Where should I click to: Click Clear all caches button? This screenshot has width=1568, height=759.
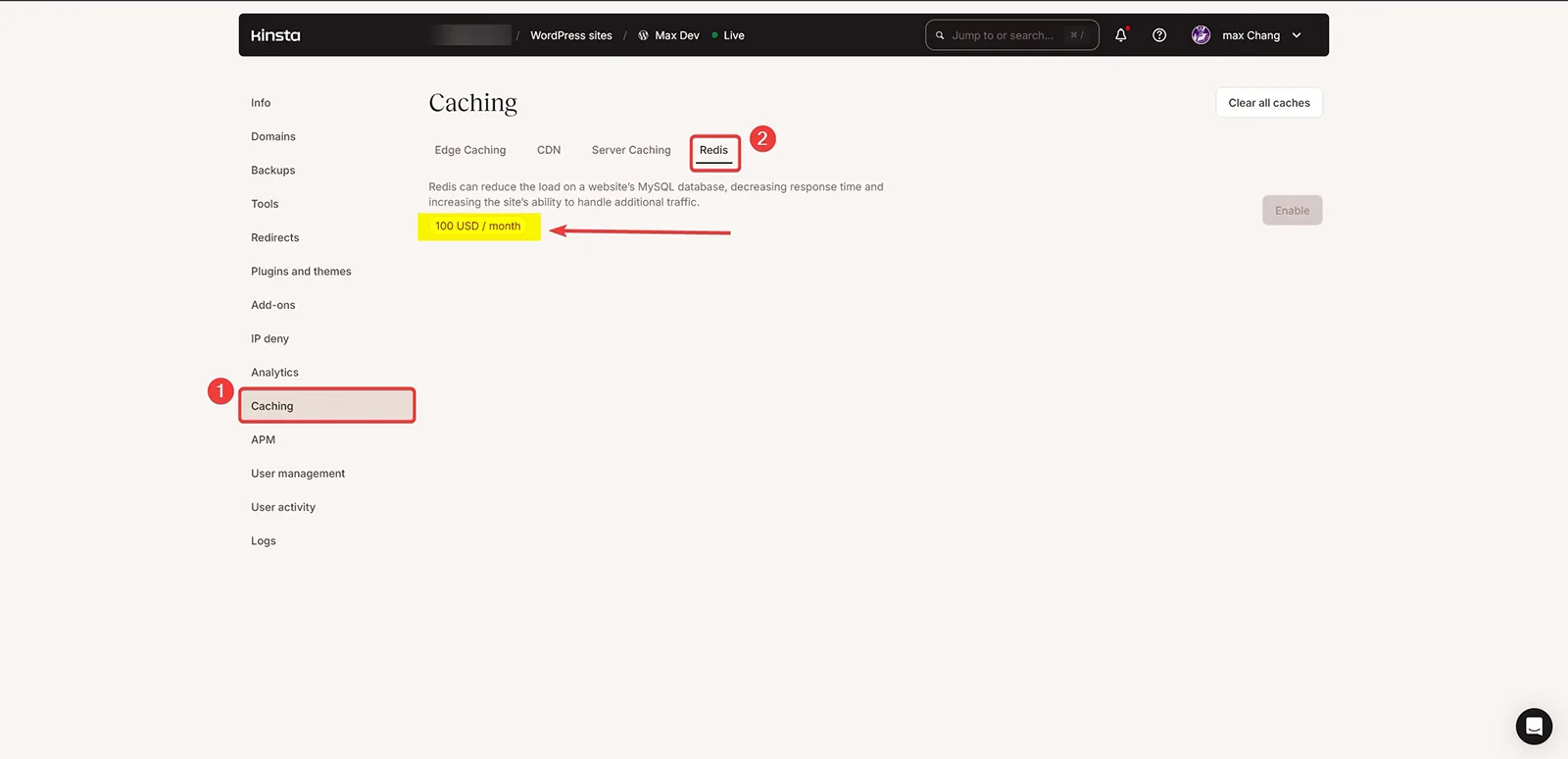(x=1269, y=103)
